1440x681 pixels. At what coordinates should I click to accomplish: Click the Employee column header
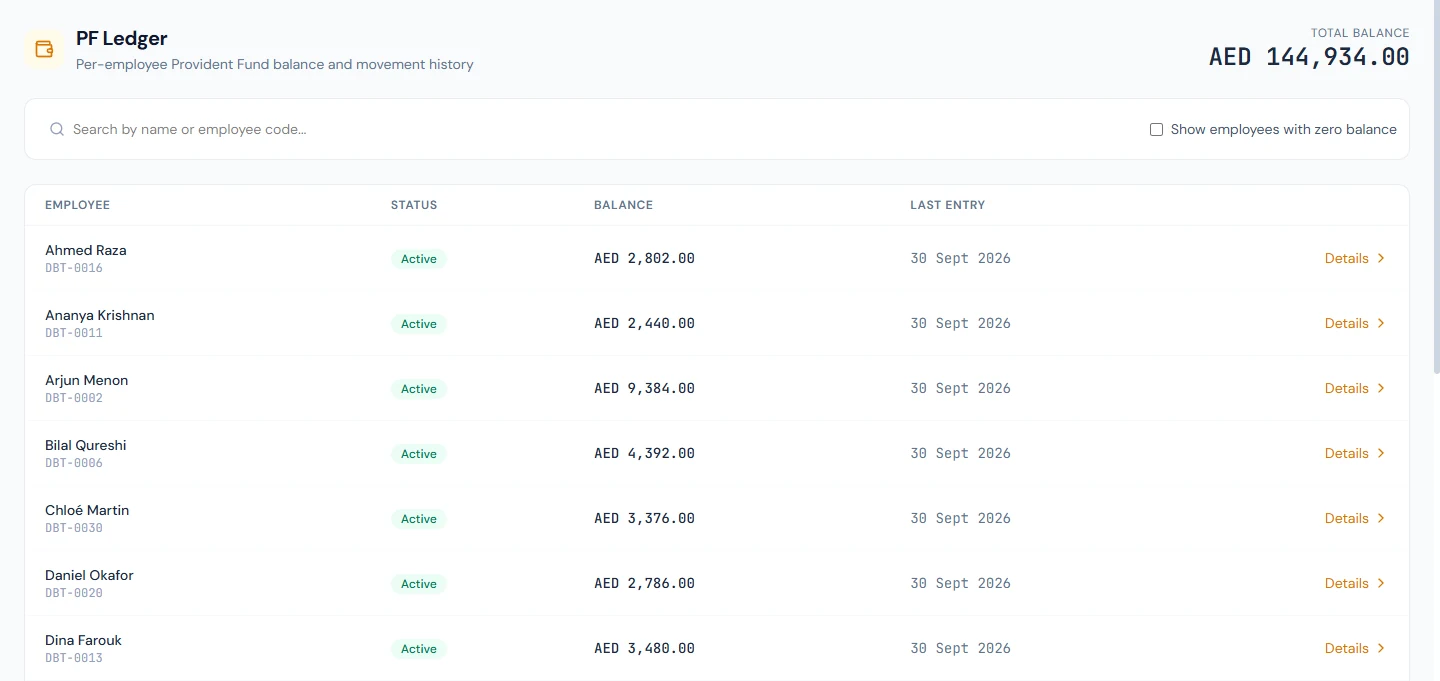[77, 205]
